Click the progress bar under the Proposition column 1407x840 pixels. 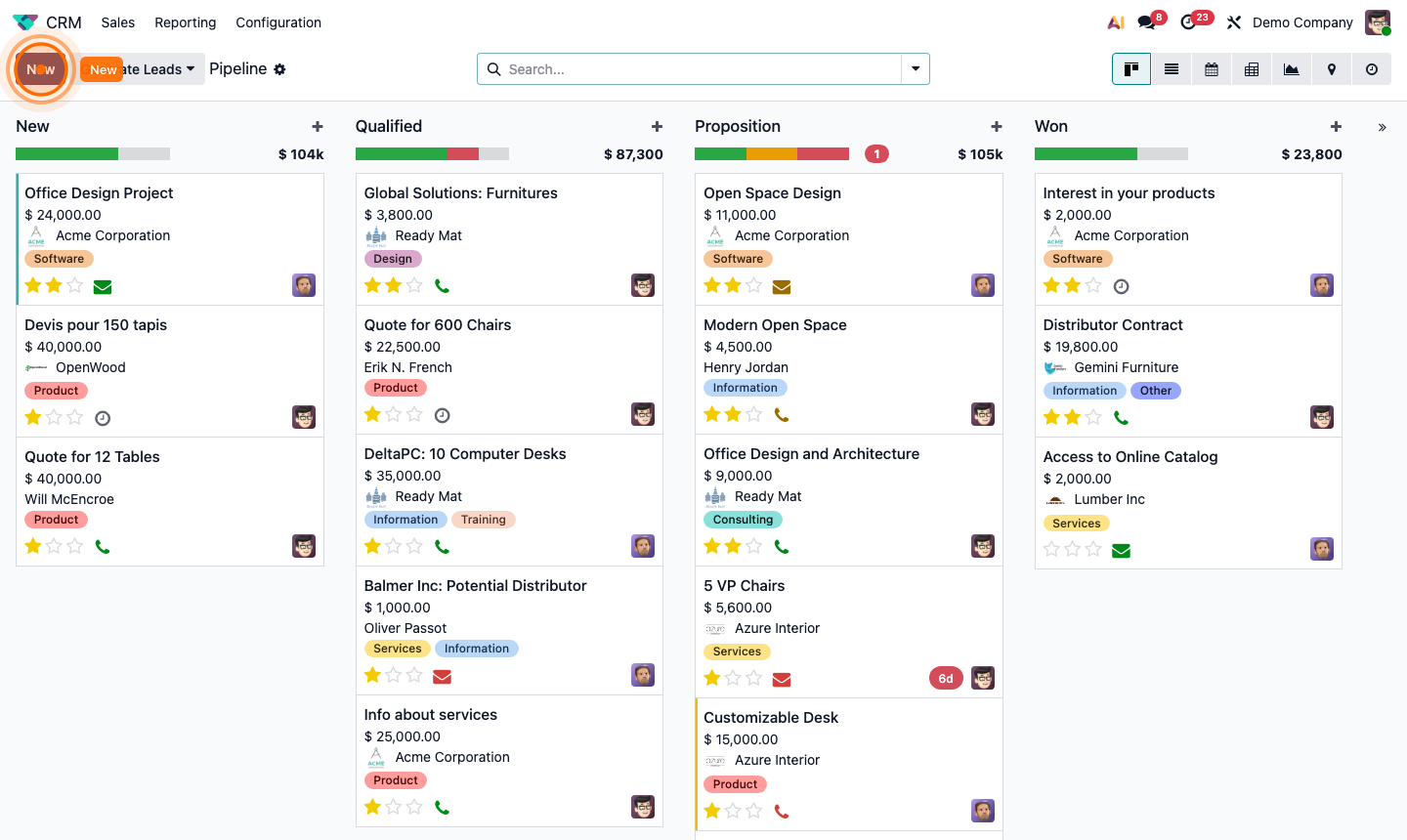pos(771,153)
